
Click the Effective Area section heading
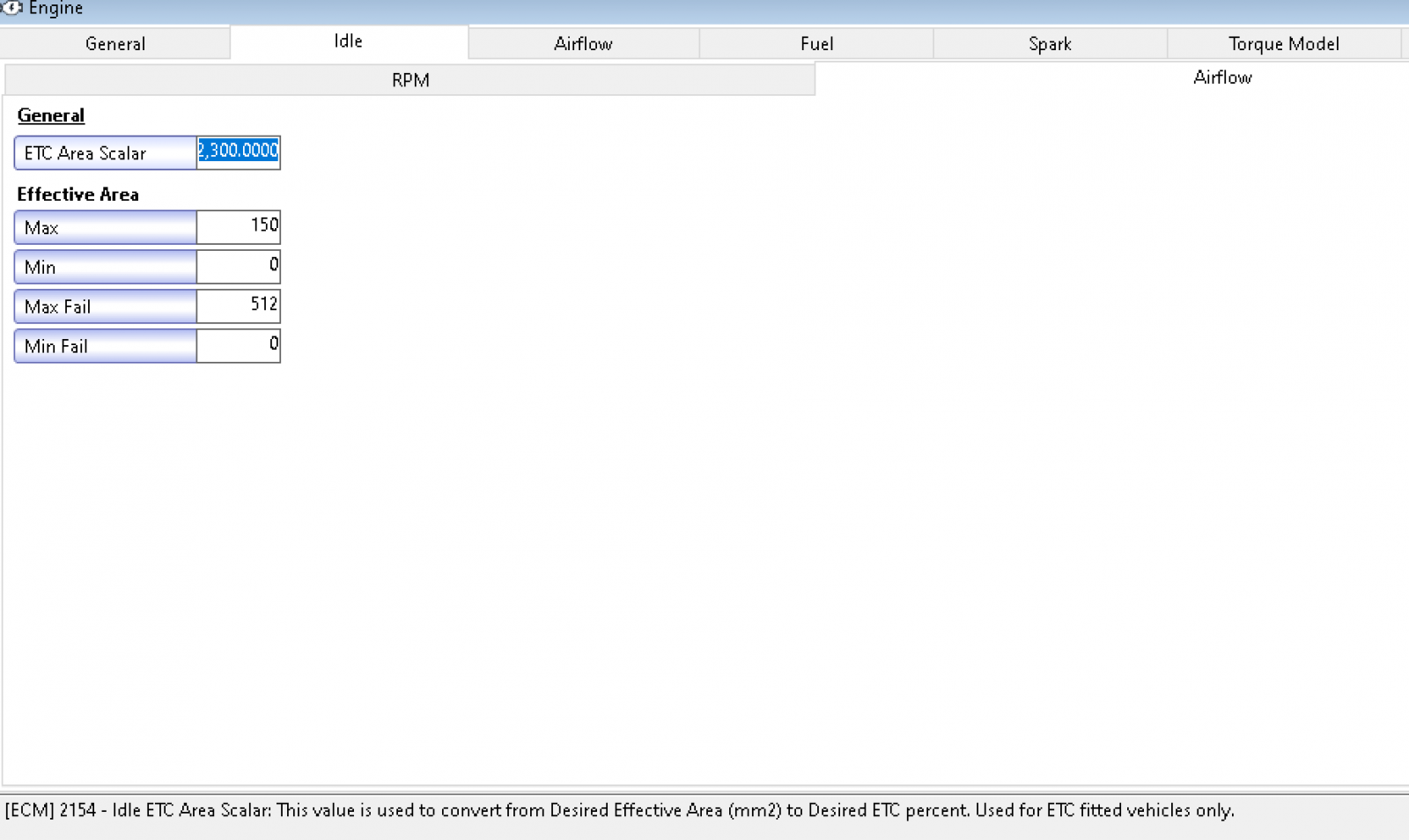pos(78,194)
